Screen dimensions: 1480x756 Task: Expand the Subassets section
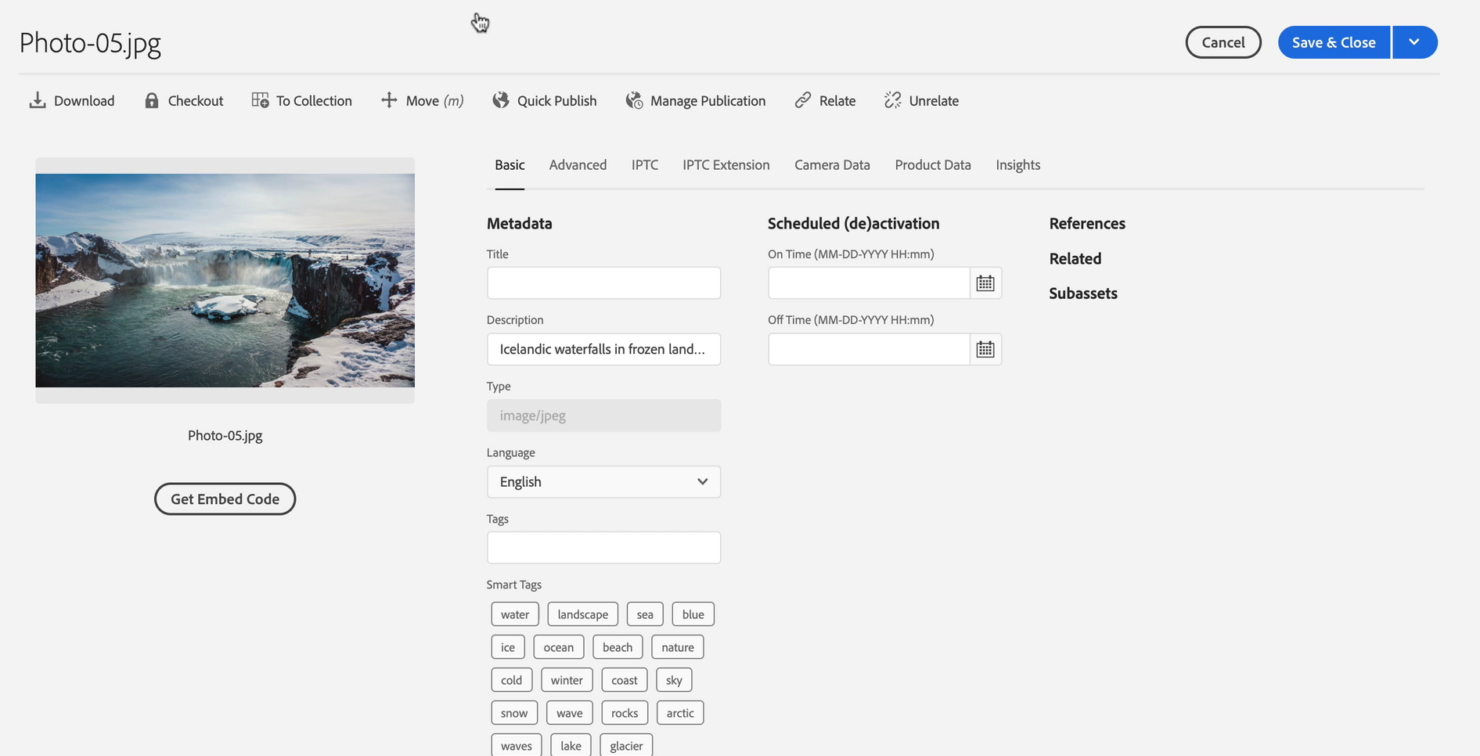point(1083,293)
